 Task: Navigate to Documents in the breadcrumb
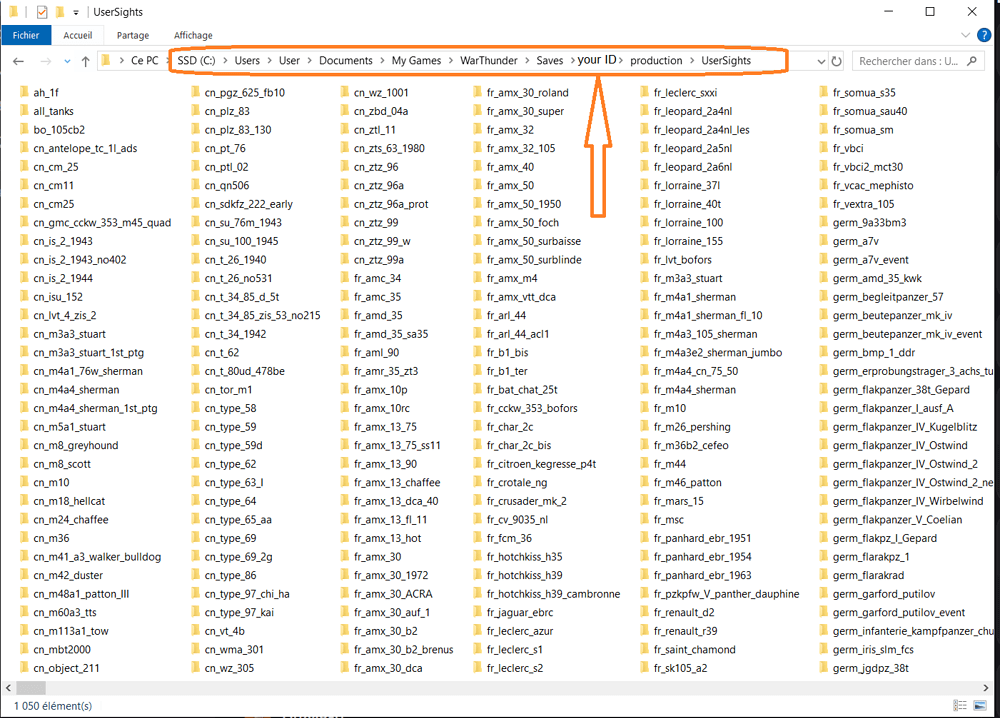pos(345,61)
